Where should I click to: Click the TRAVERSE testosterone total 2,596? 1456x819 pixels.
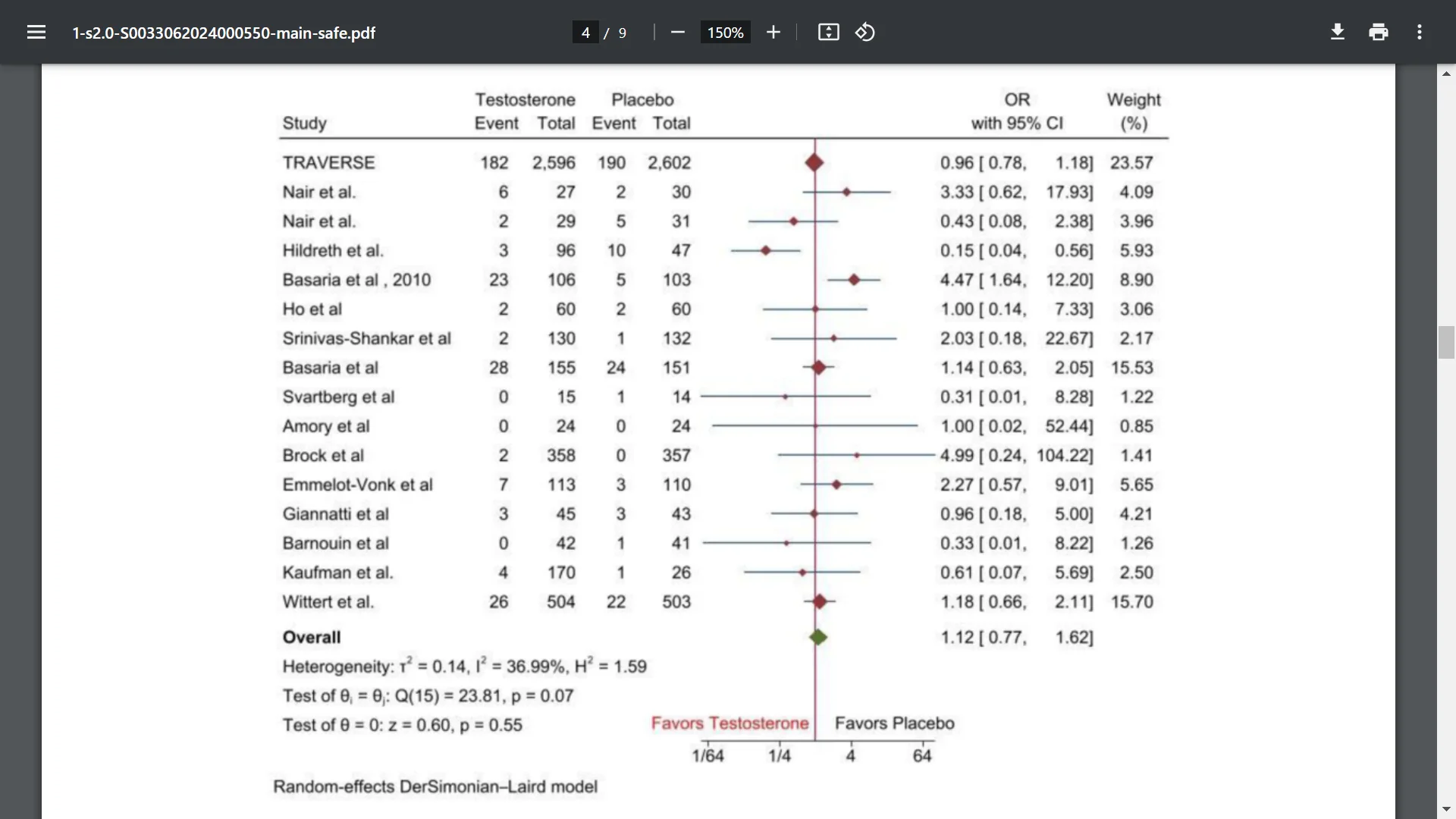tap(554, 163)
